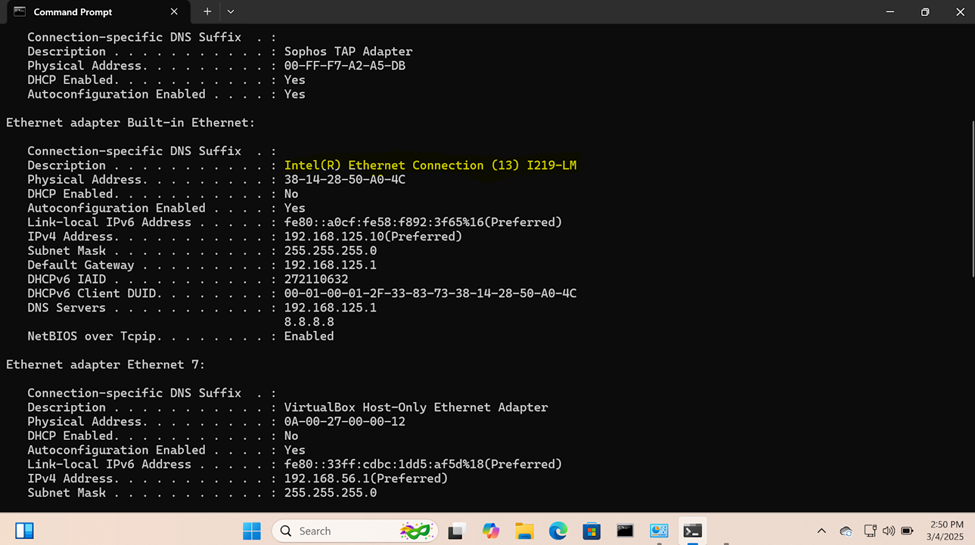The width and height of the screenshot is (975, 545).
Task: Click the Command Prompt tab icon
Action: [20, 12]
